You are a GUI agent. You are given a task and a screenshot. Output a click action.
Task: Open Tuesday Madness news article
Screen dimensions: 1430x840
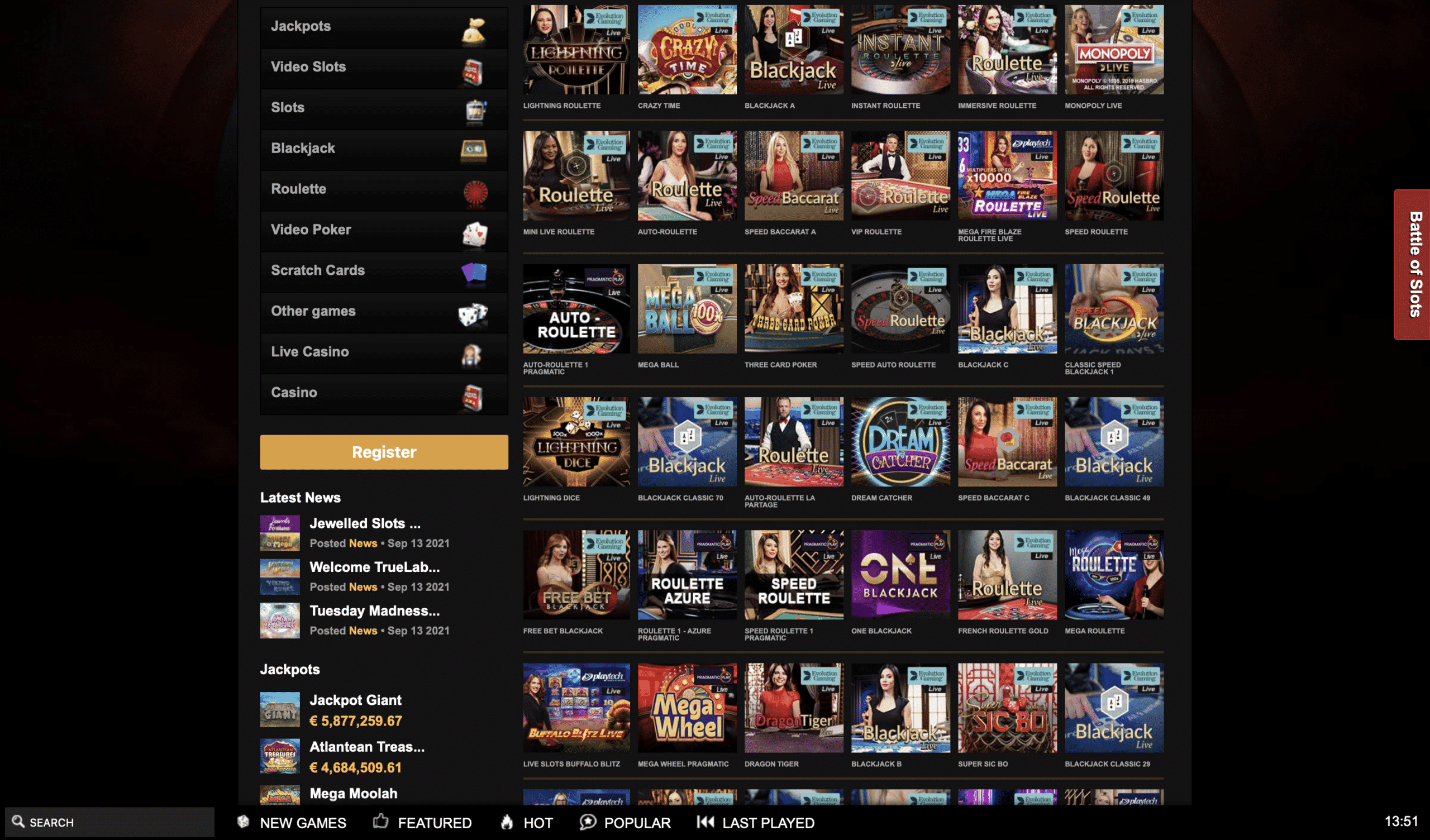(374, 610)
